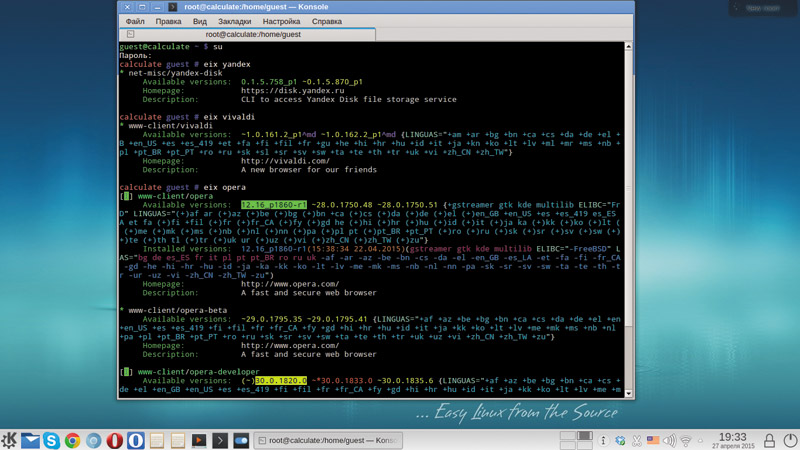Viewport: 800px width, 450px height.
Task: Open the blue Opera icon in taskbar
Action: (136, 440)
